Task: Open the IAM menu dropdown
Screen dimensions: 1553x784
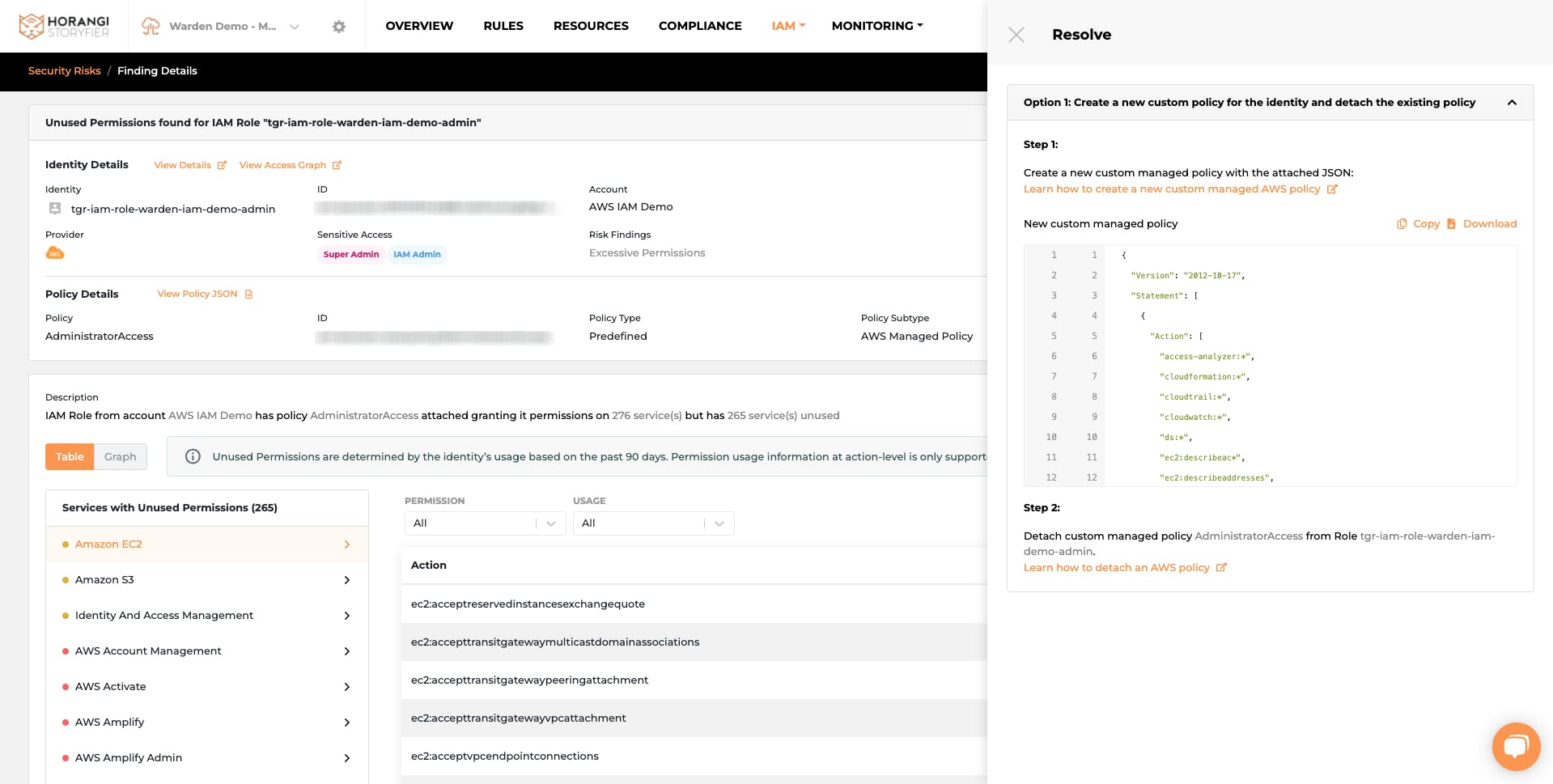Action: tap(788, 26)
